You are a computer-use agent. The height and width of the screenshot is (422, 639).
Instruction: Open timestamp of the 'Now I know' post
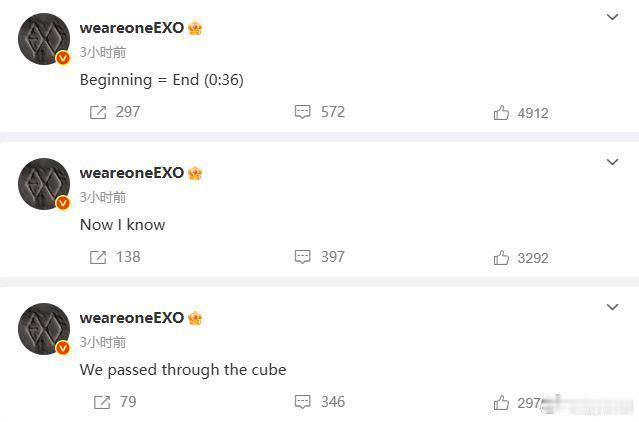click(x=103, y=197)
